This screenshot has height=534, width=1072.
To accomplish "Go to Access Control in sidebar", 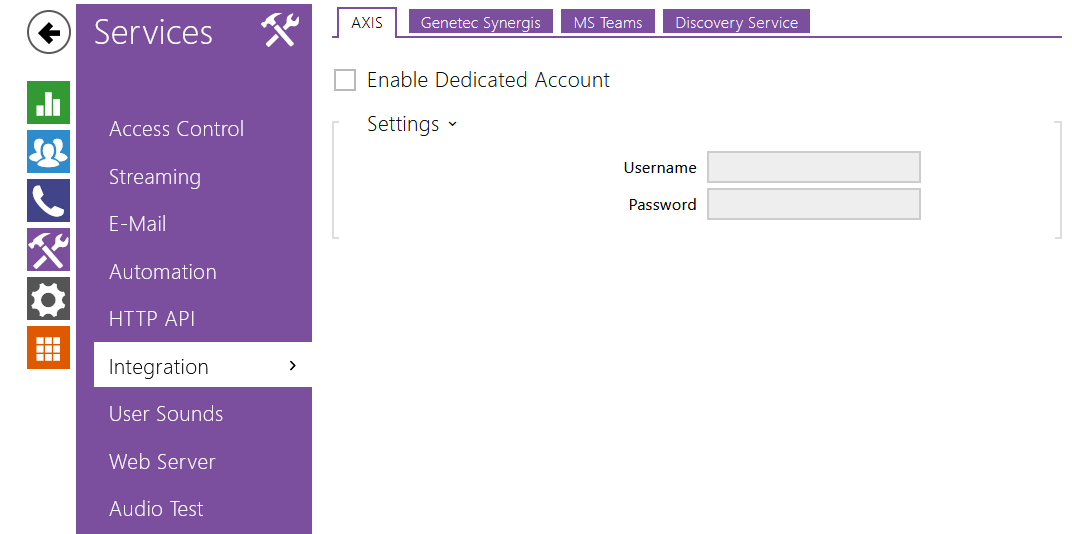I will pyautogui.click(x=176, y=129).
